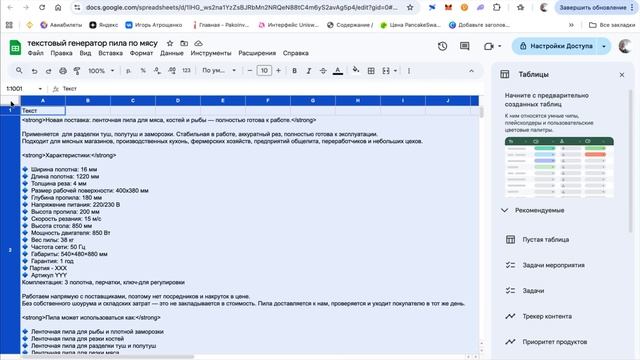
Task: Open the Инструменты menu
Action: click(211, 53)
